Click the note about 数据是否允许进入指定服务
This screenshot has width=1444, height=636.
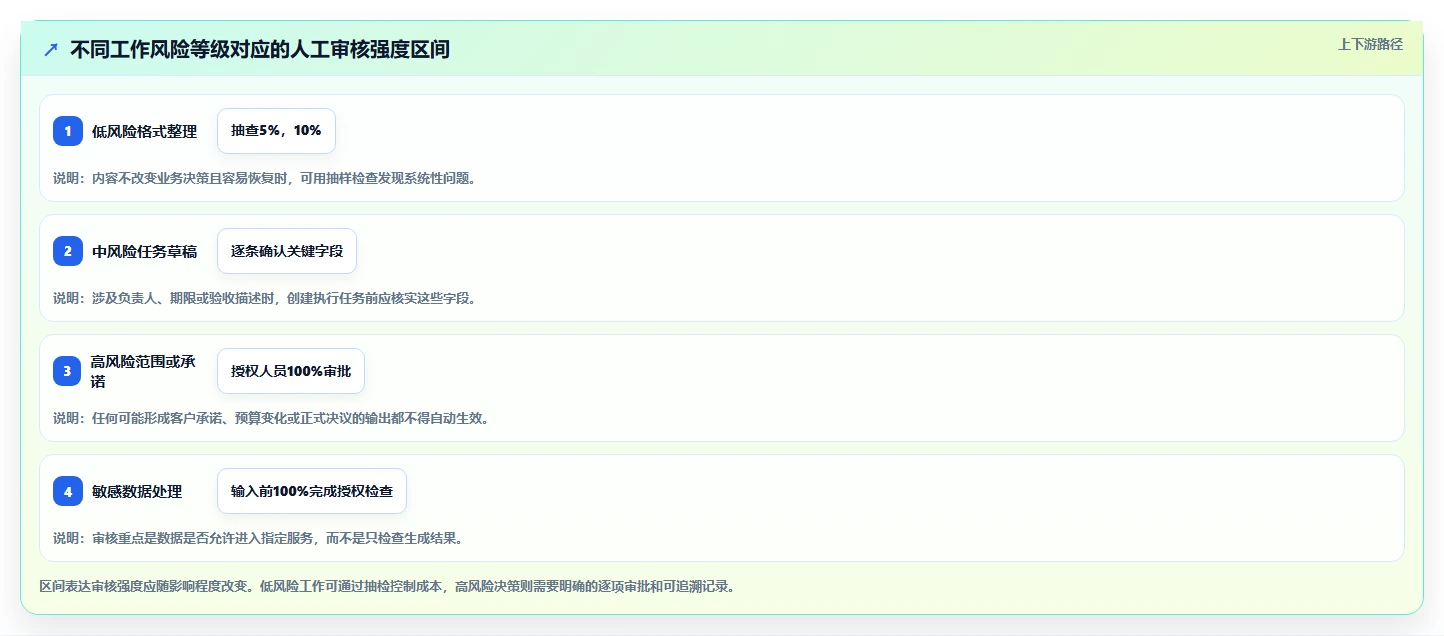(258, 538)
